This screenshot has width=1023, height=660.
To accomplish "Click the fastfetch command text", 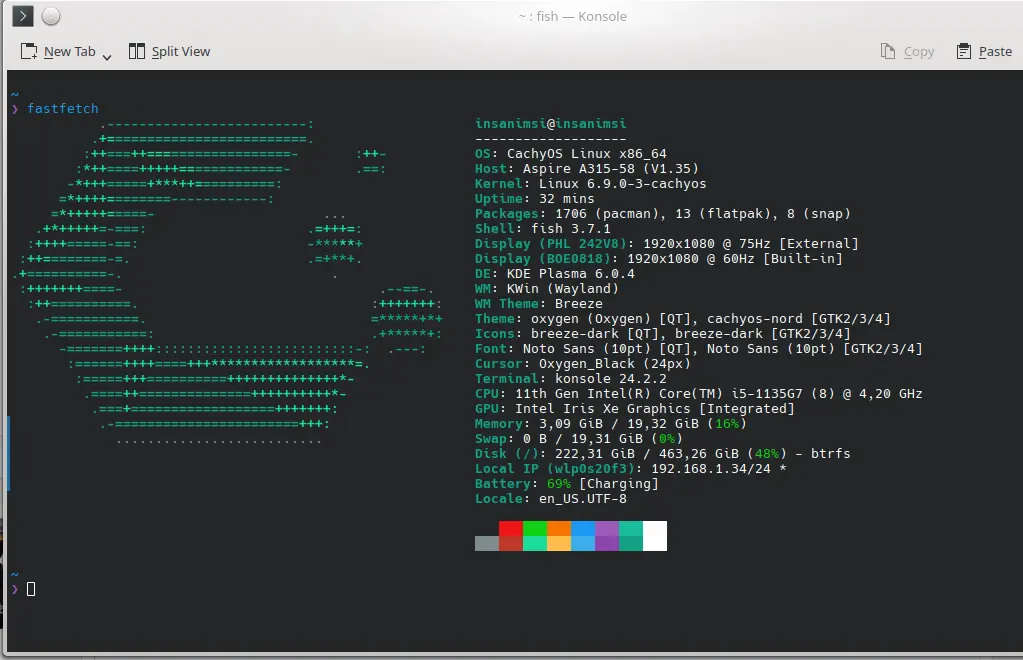I will pos(63,108).
